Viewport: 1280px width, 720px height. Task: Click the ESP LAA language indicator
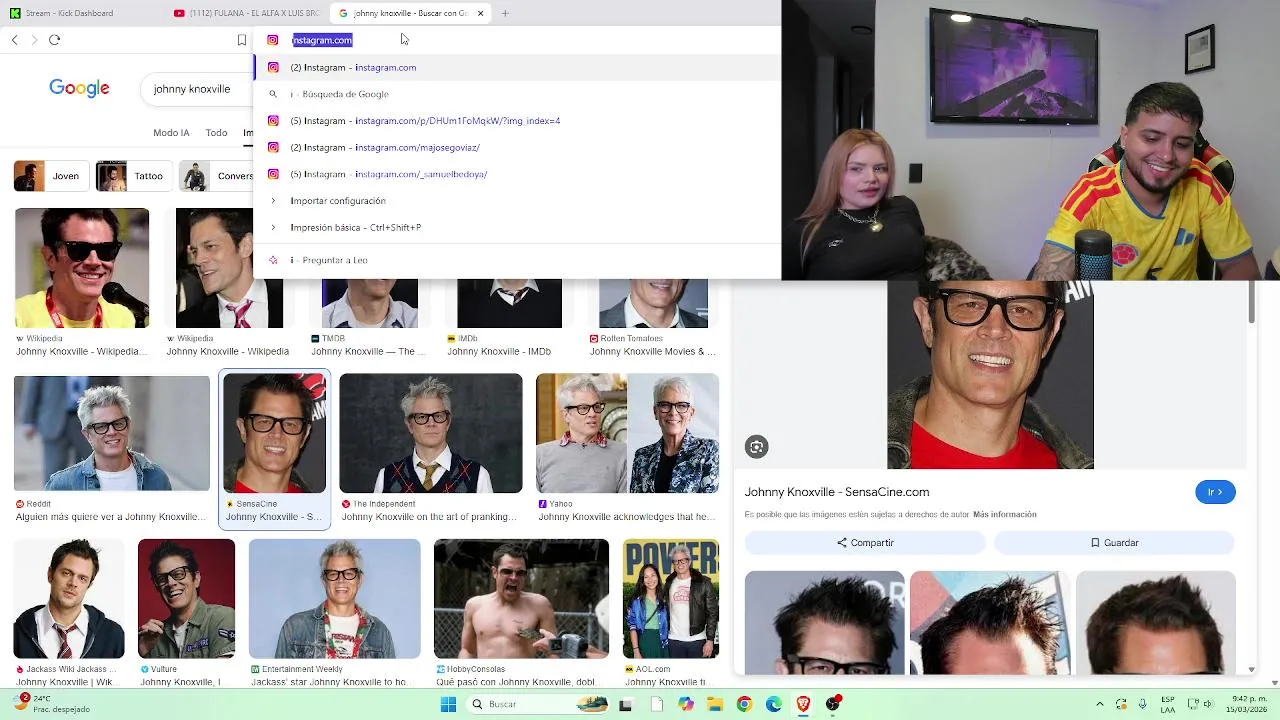pyautogui.click(x=1168, y=704)
